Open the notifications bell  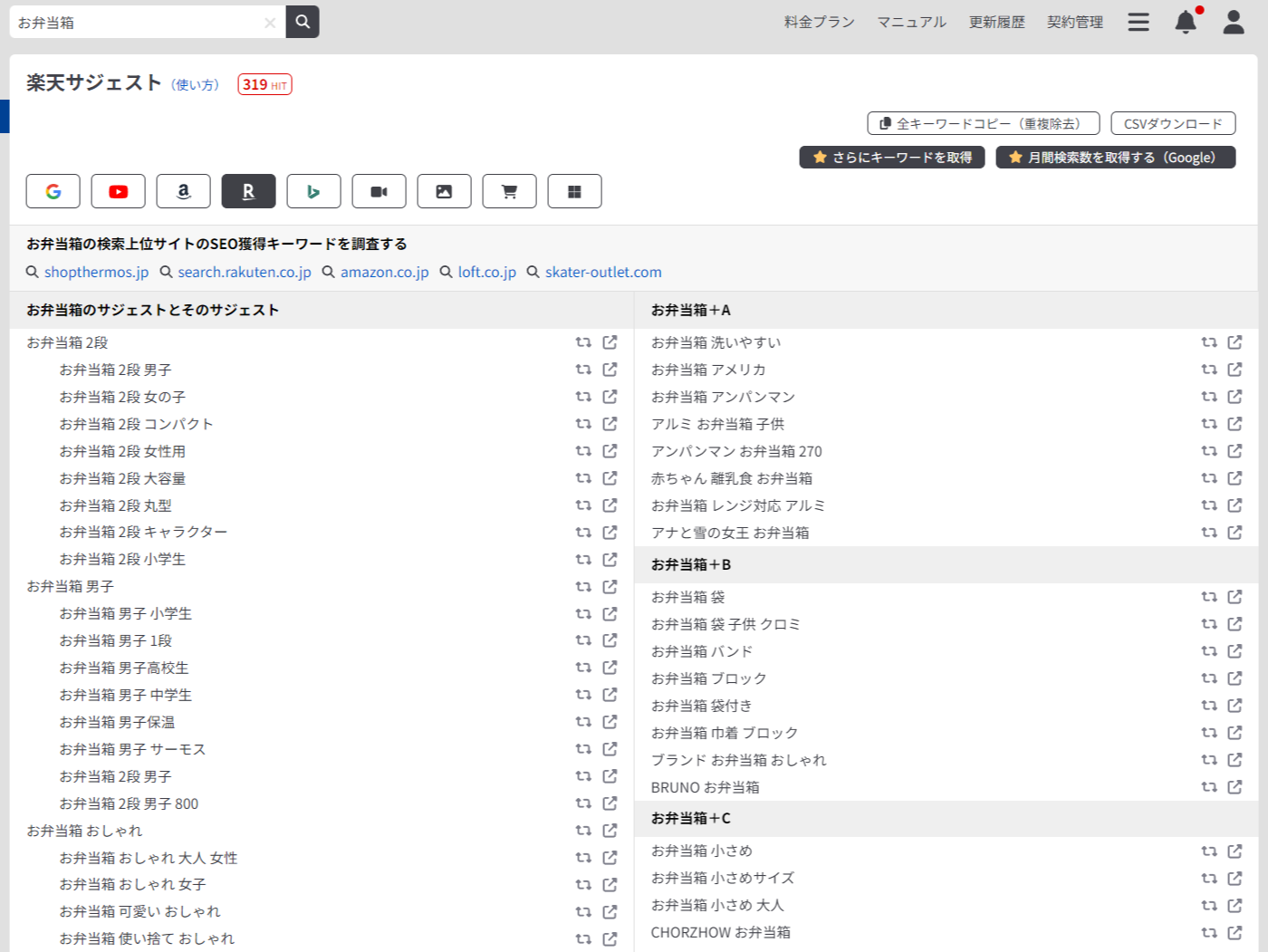[x=1186, y=22]
